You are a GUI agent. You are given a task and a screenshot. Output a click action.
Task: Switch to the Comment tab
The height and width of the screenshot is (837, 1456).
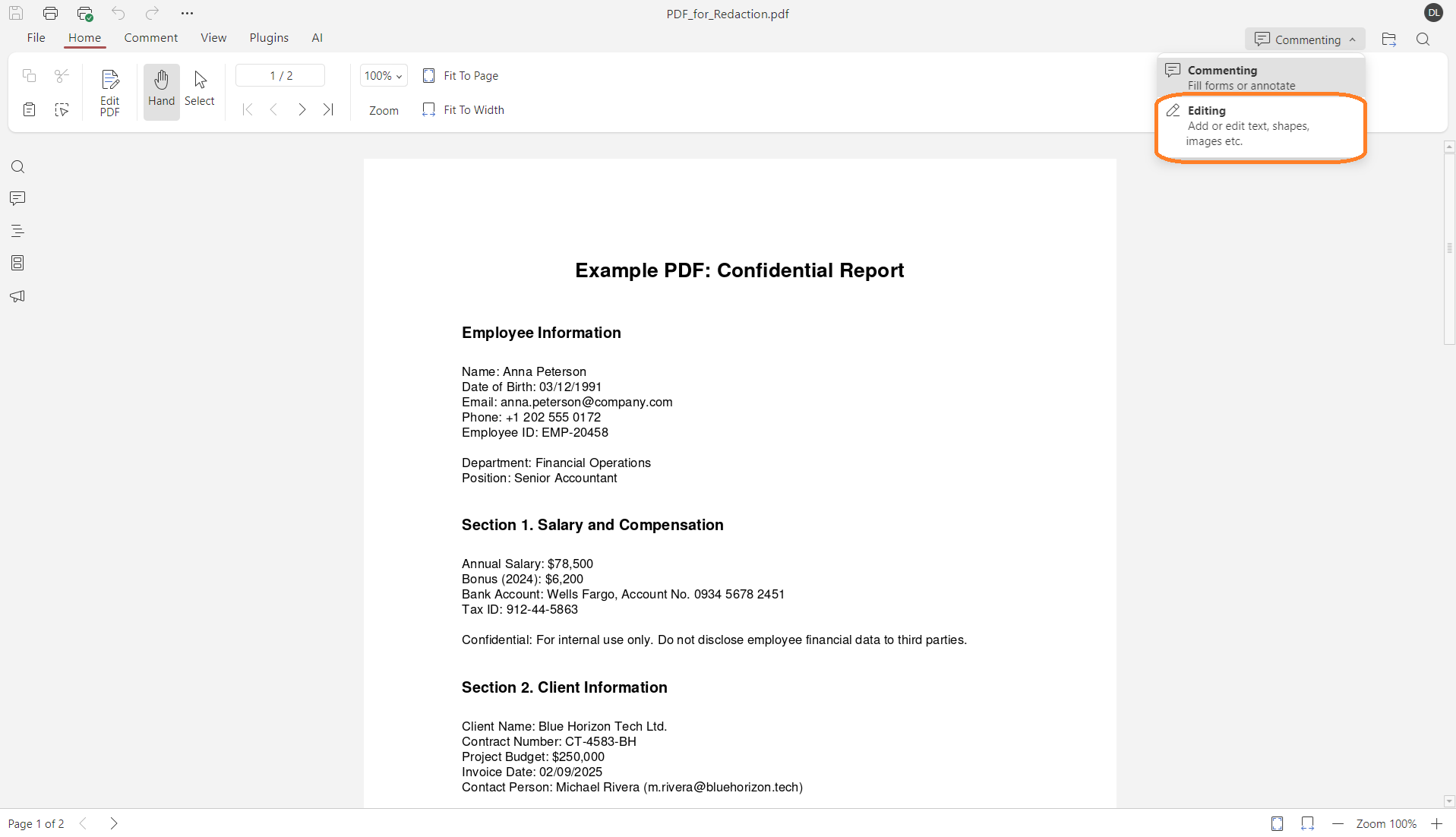point(150,37)
